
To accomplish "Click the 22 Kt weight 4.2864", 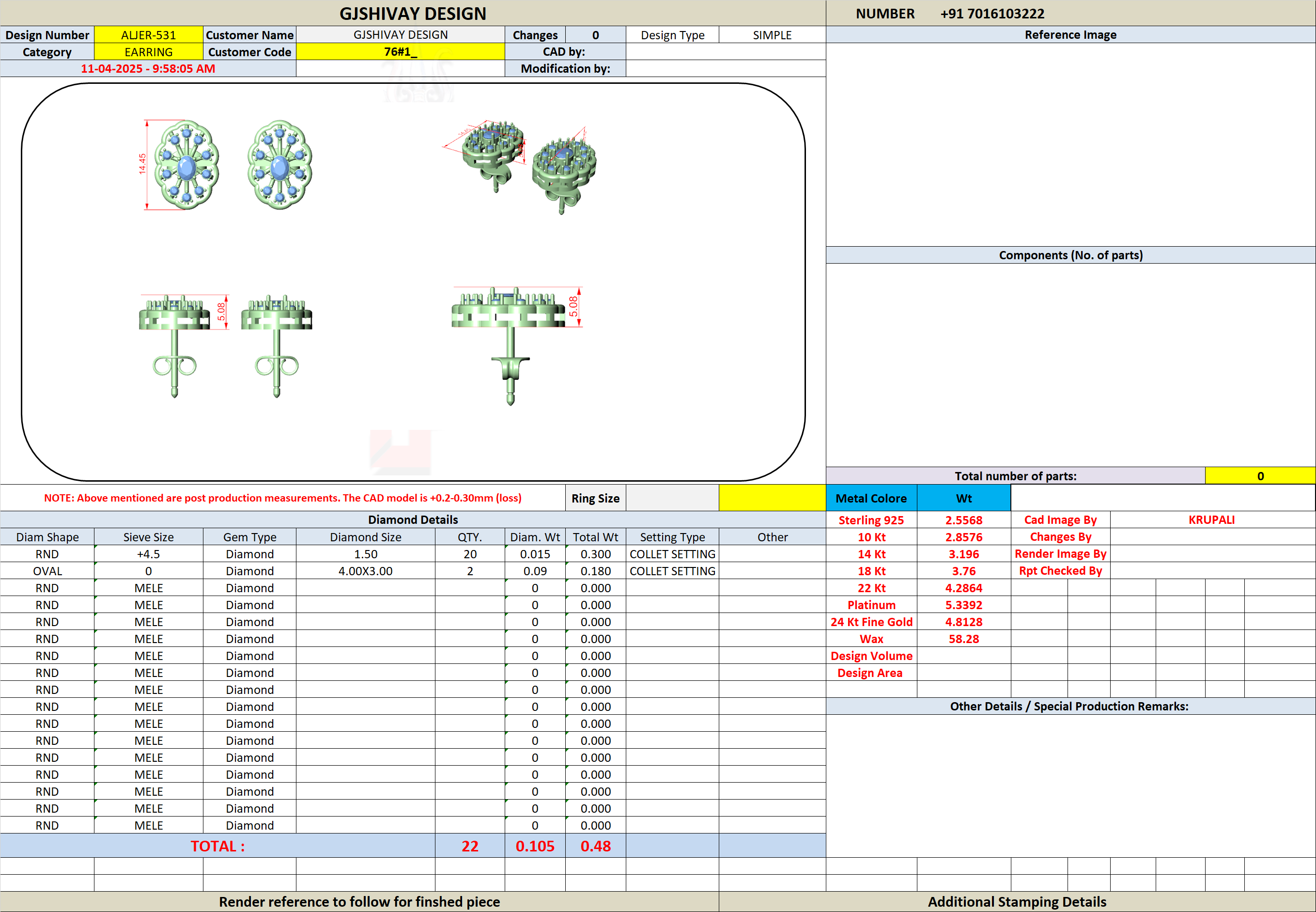I will [x=963, y=588].
